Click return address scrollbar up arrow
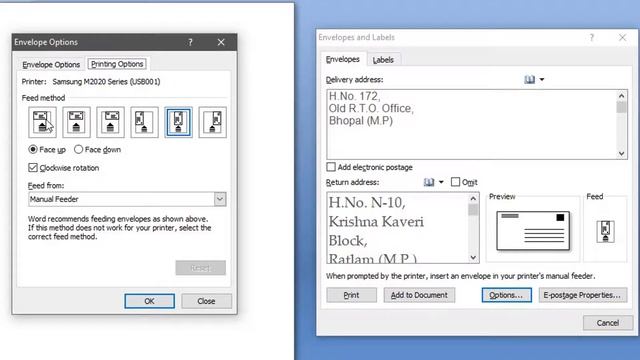This screenshot has width=640, height=360. pyautogui.click(x=473, y=198)
